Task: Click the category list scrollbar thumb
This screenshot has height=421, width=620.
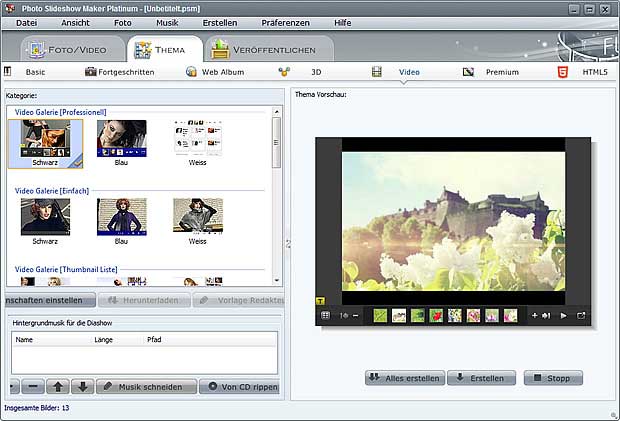Action: point(276,142)
